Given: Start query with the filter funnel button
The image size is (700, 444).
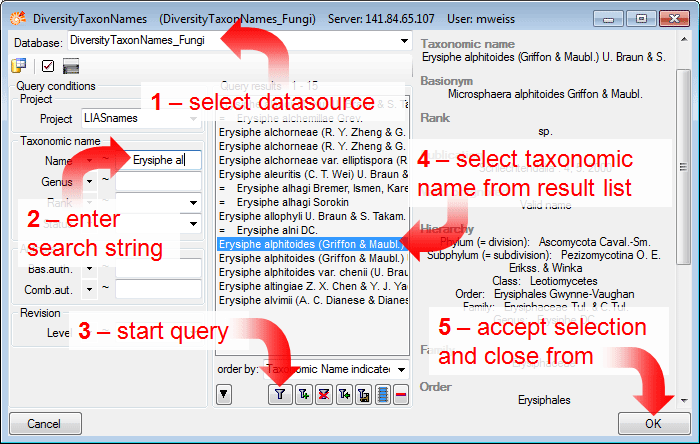Looking at the screenshot, I should pyautogui.click(x=279, y=395).
